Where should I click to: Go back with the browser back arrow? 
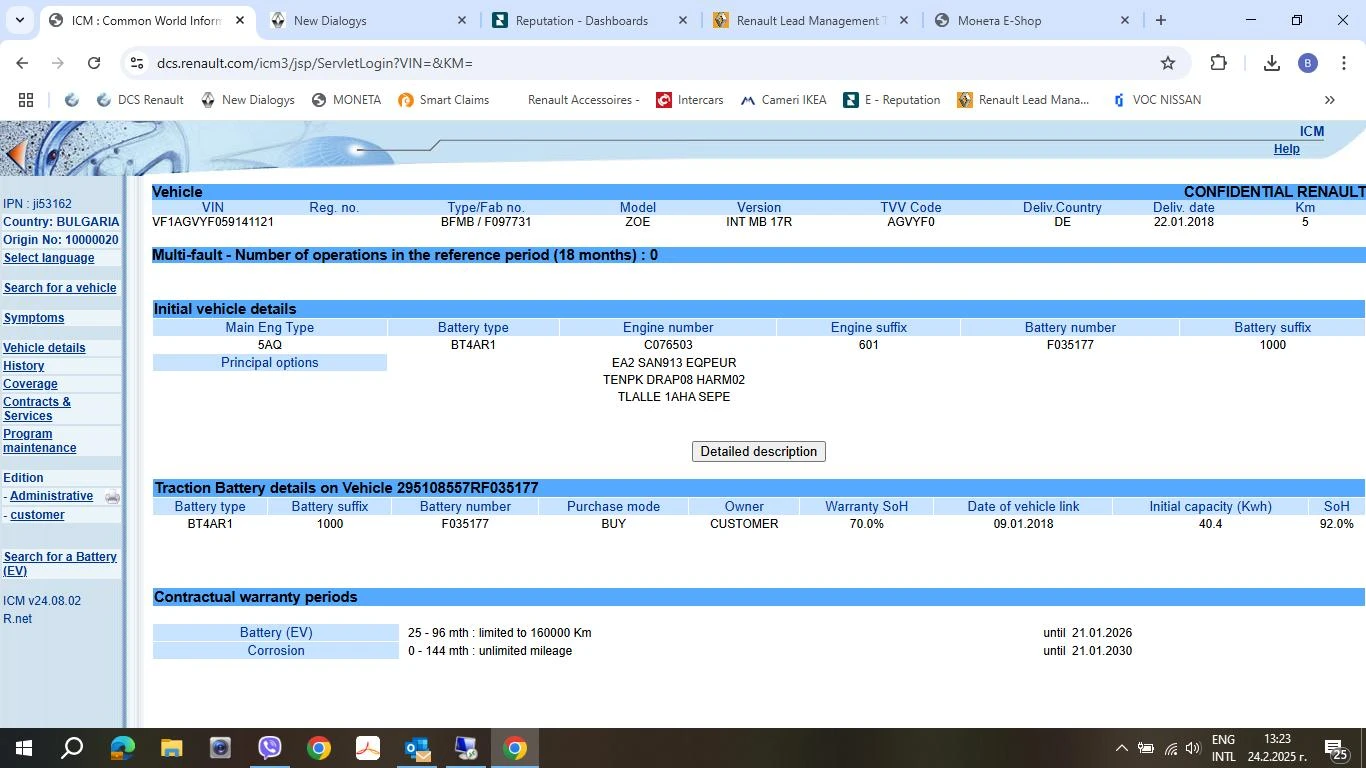(x=22, y=63)
